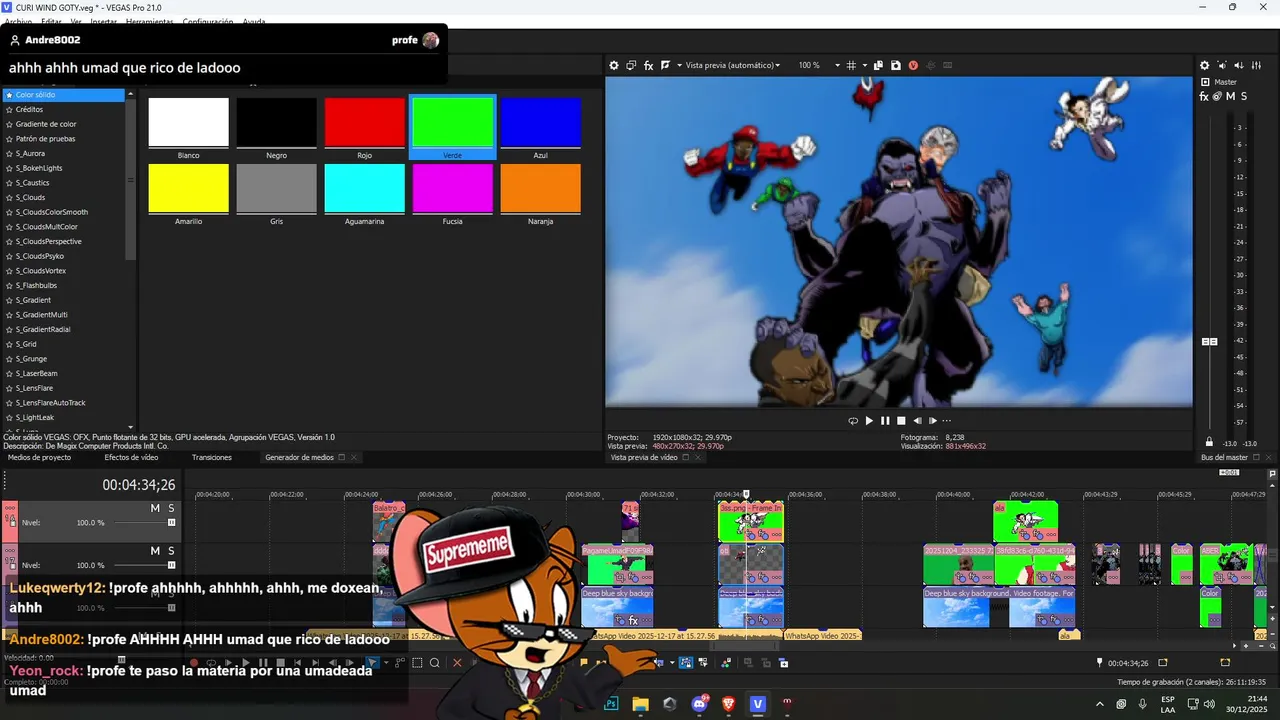Copy snapshot to clipboard icon
This screenshot has width=1280, height=720.
point(878,65)
